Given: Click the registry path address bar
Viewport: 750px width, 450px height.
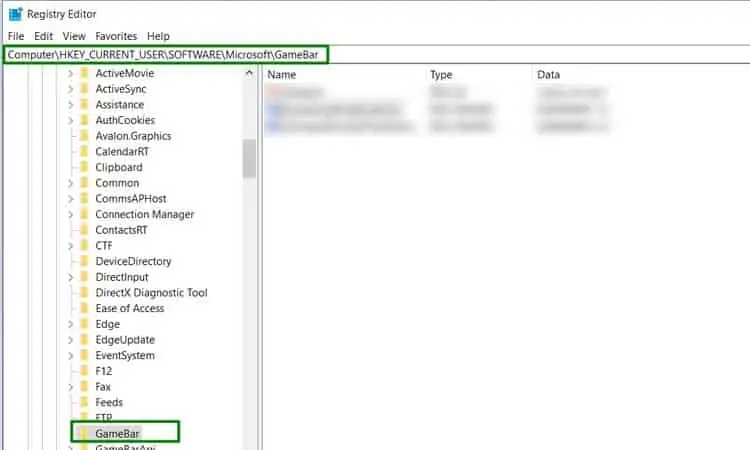Looking at the screenshot, I should pyautogui.click(x=300, y=54).
